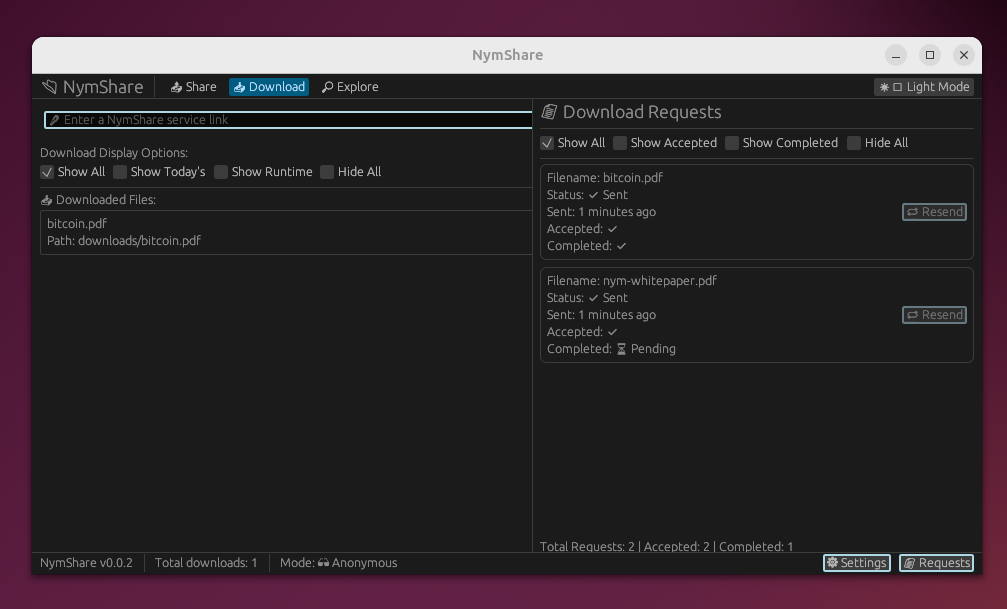This screenshot has height=609, width=1007.
Task: Click the NymShare logo icon
Action: (49, 87)
